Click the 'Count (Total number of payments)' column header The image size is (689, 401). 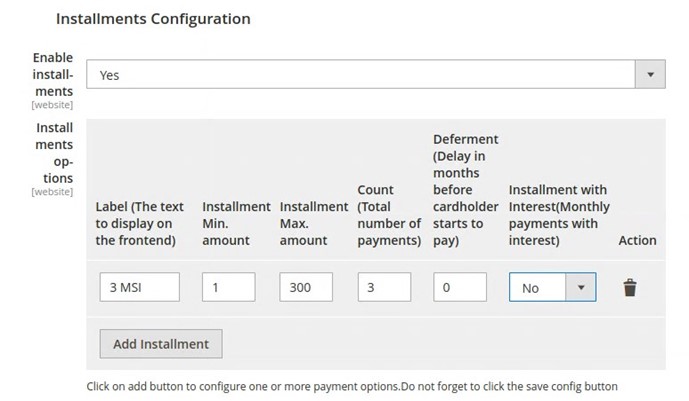[x=389, y=215]
